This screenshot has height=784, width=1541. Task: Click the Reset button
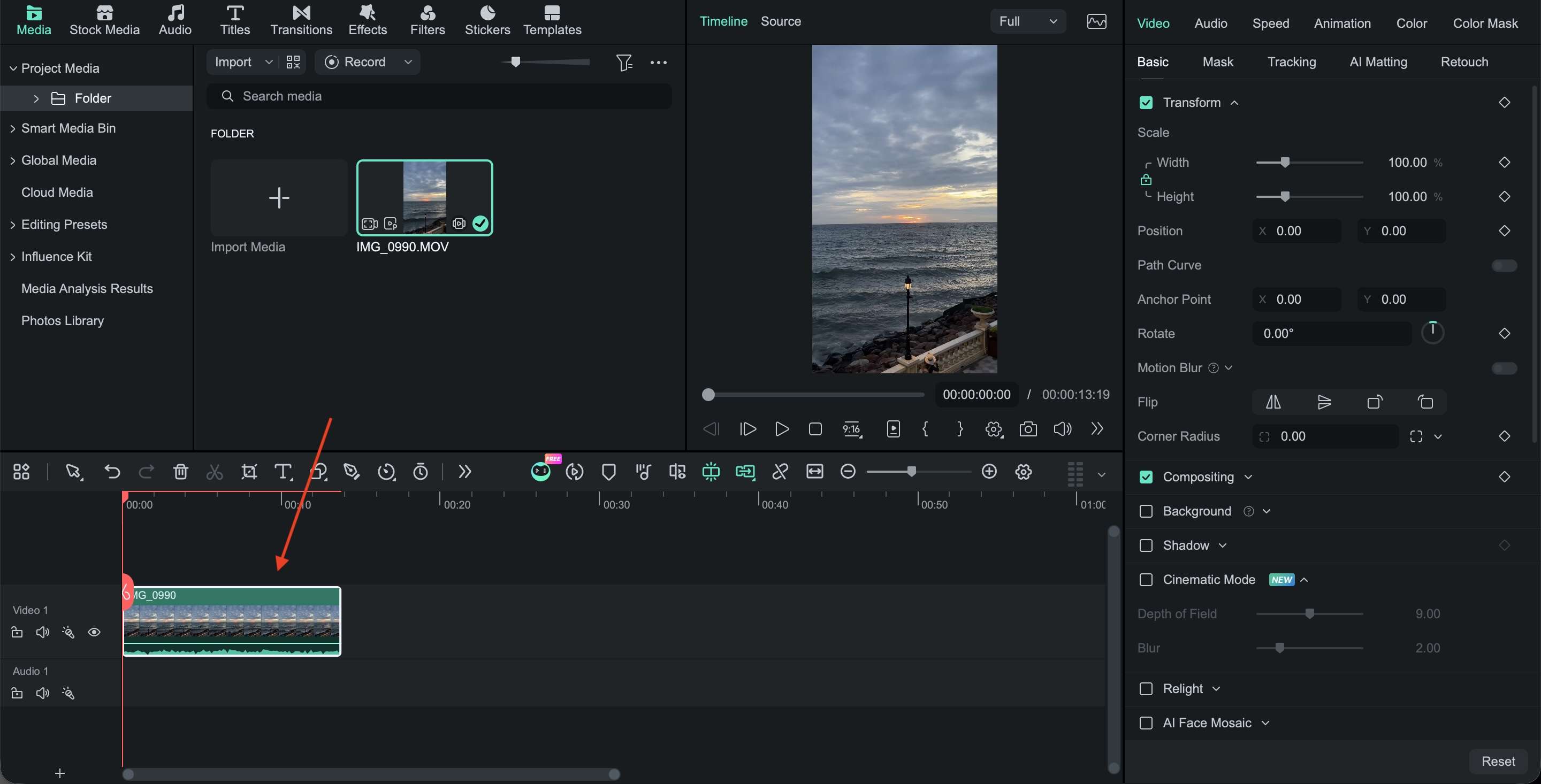coord(1498,762)
